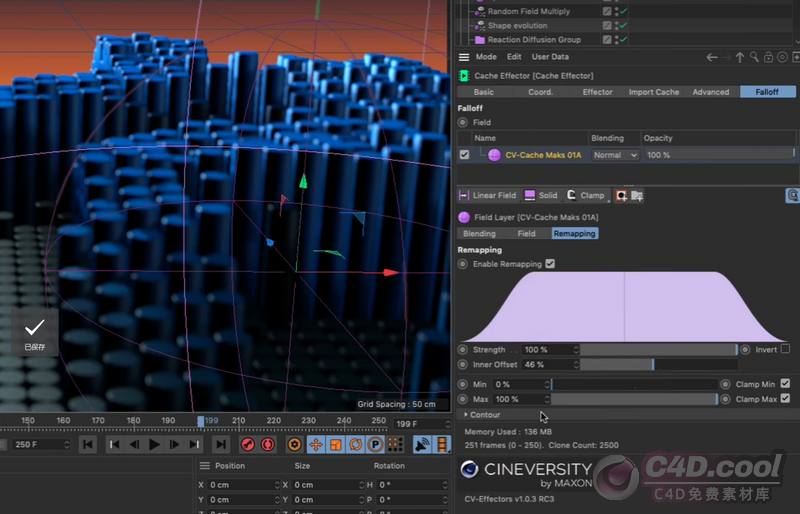Image resolution: width=800 pixels, height=514 pixels.
Task: Open the Normal blending dropdown
Action: click(615, 155)
